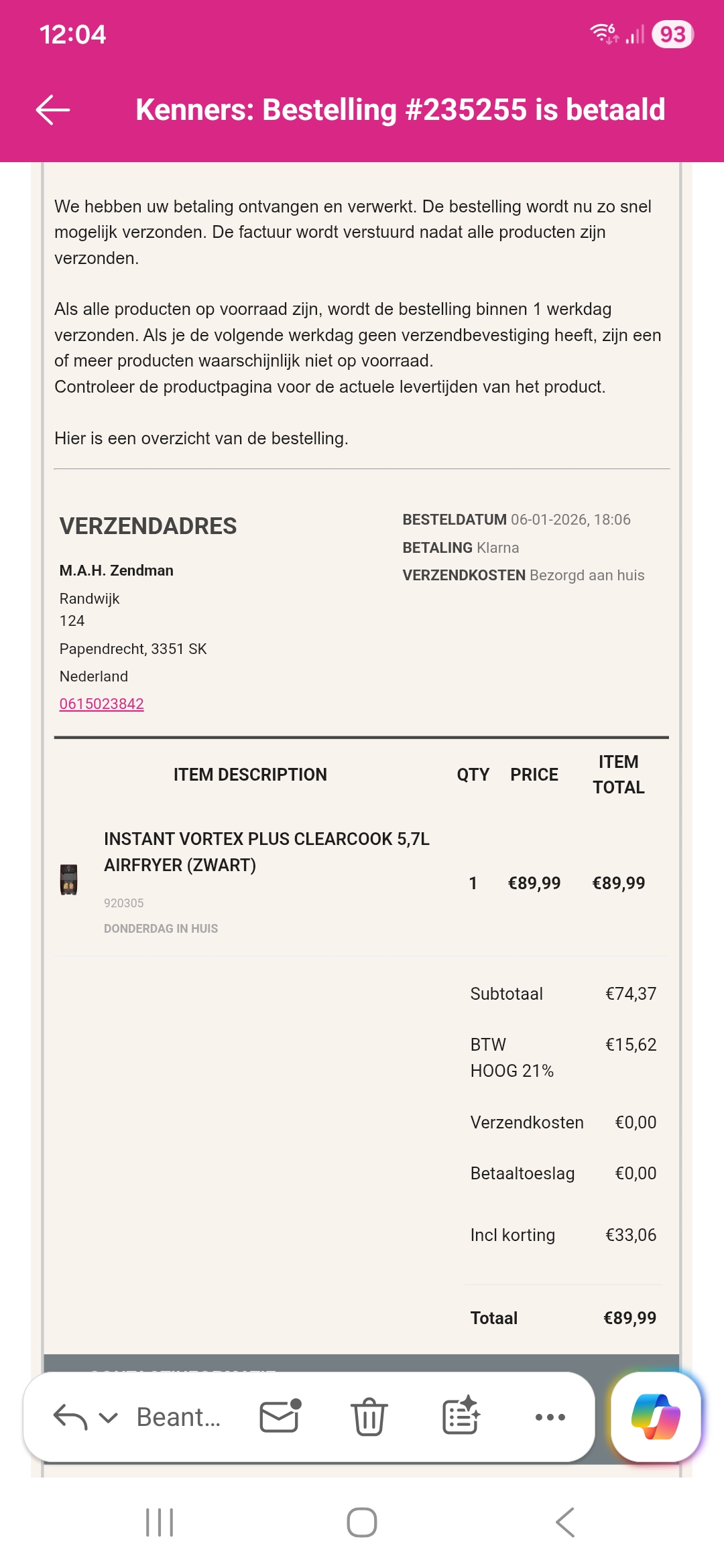This screenshot has width=724, height=1568.
Task: Delete email with trash icon
Action: [369, 1417]
